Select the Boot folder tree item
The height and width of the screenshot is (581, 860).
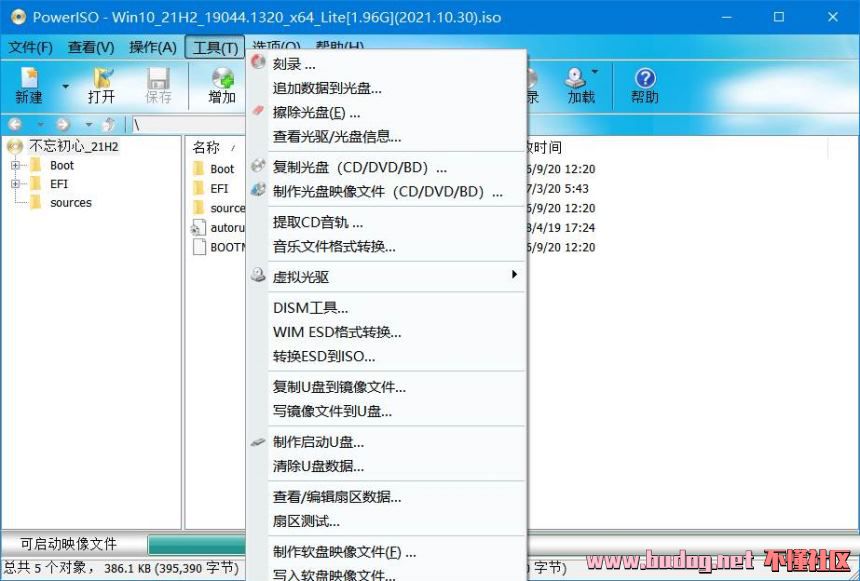point(61,165)
